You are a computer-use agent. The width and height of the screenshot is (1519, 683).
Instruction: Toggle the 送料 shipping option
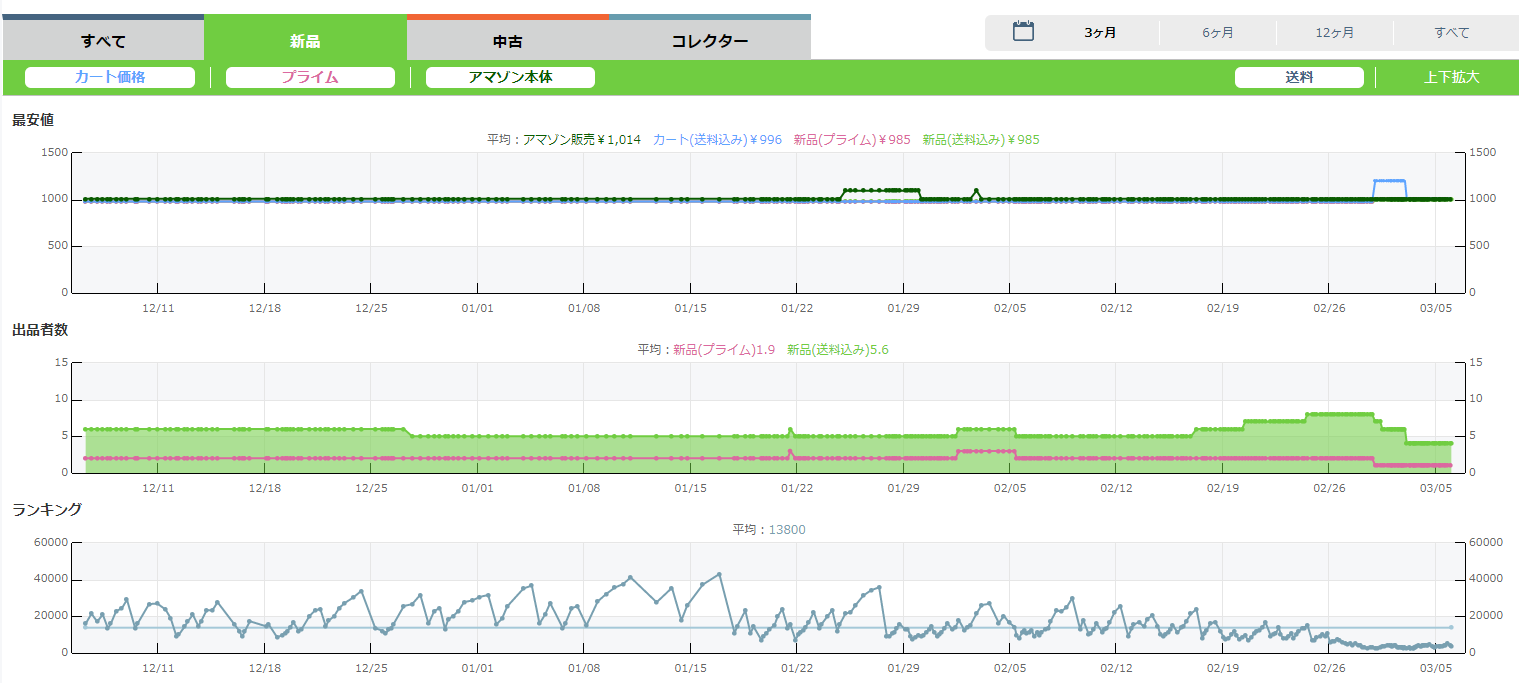(1299, 77)
